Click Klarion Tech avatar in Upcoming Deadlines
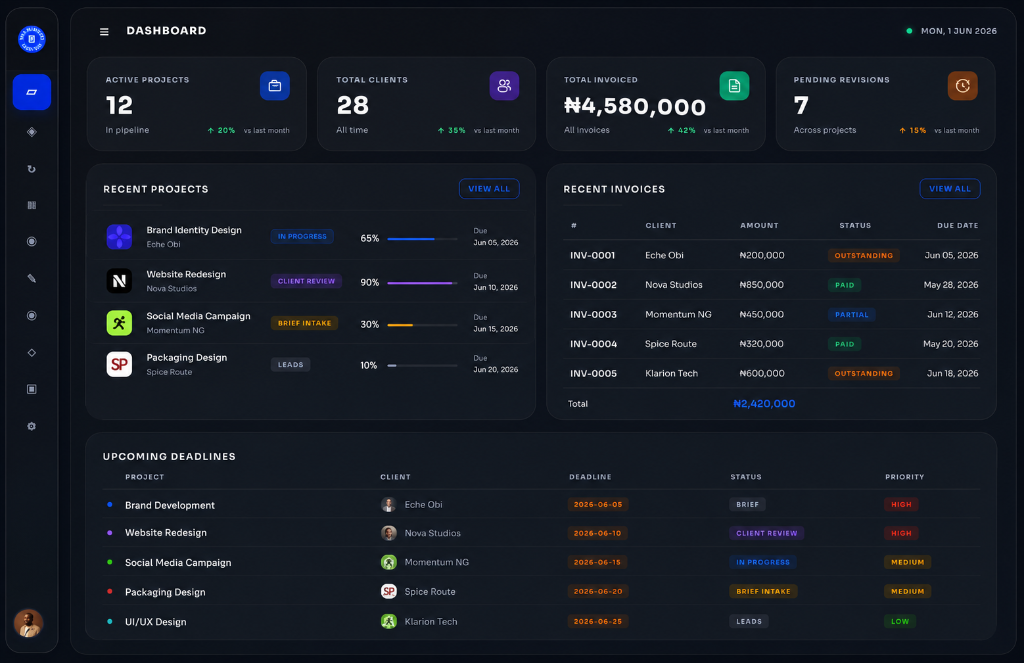The width and height of the screenshot is (1024, 663). (389, 621)
